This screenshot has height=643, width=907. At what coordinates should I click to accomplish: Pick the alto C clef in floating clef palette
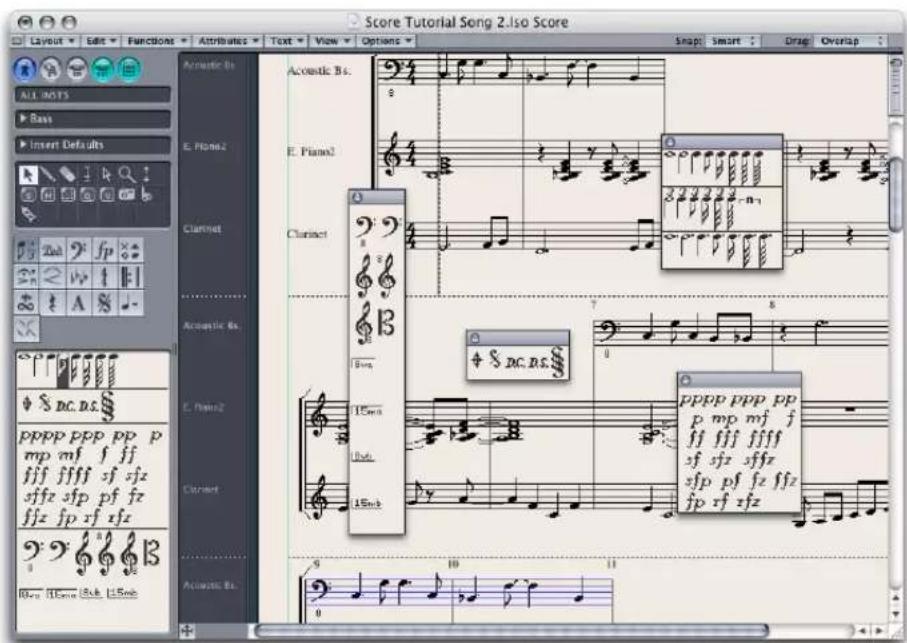pos(386,323)
